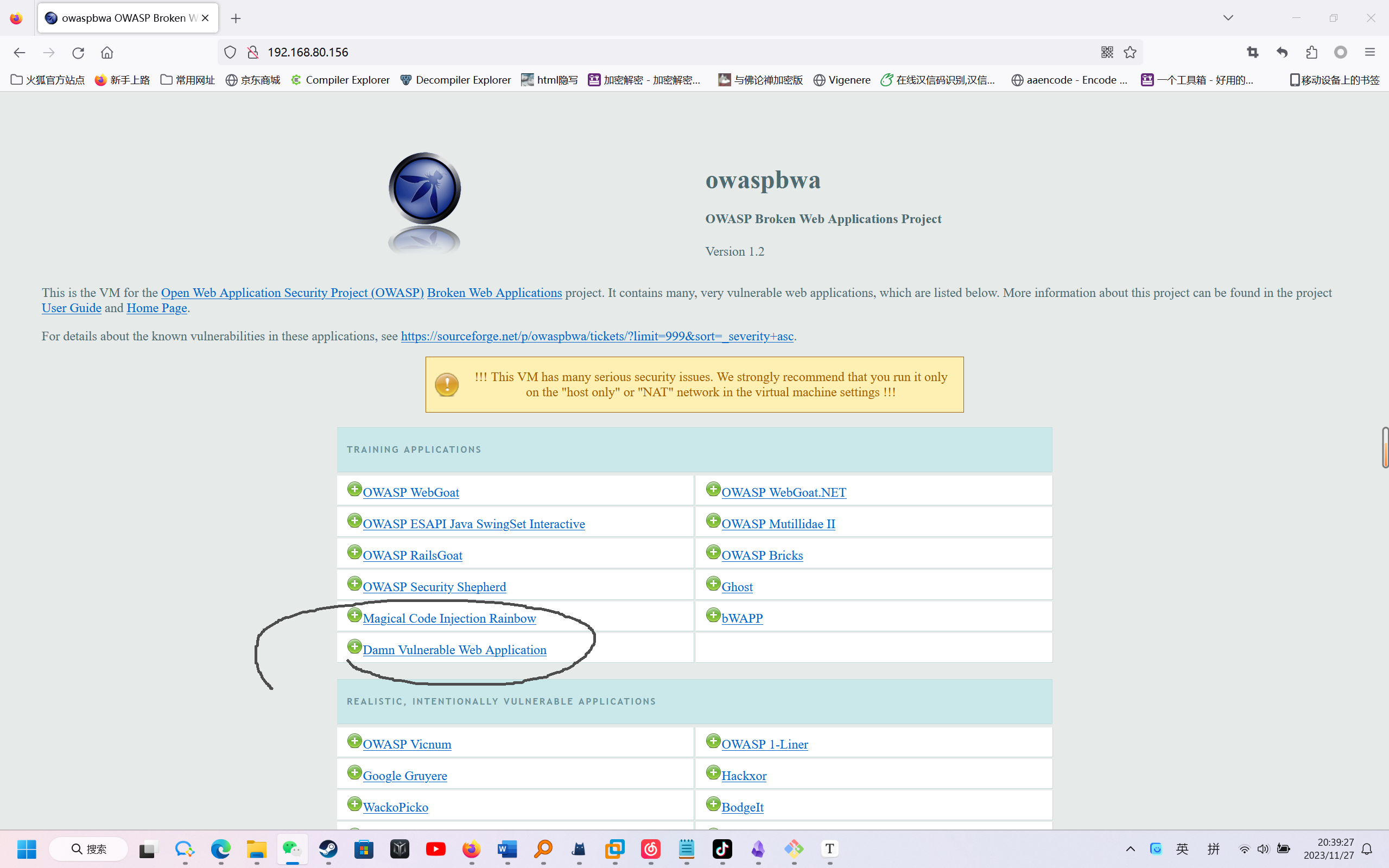Expand the OWASP Vicnum plus icon

[354, 741]
